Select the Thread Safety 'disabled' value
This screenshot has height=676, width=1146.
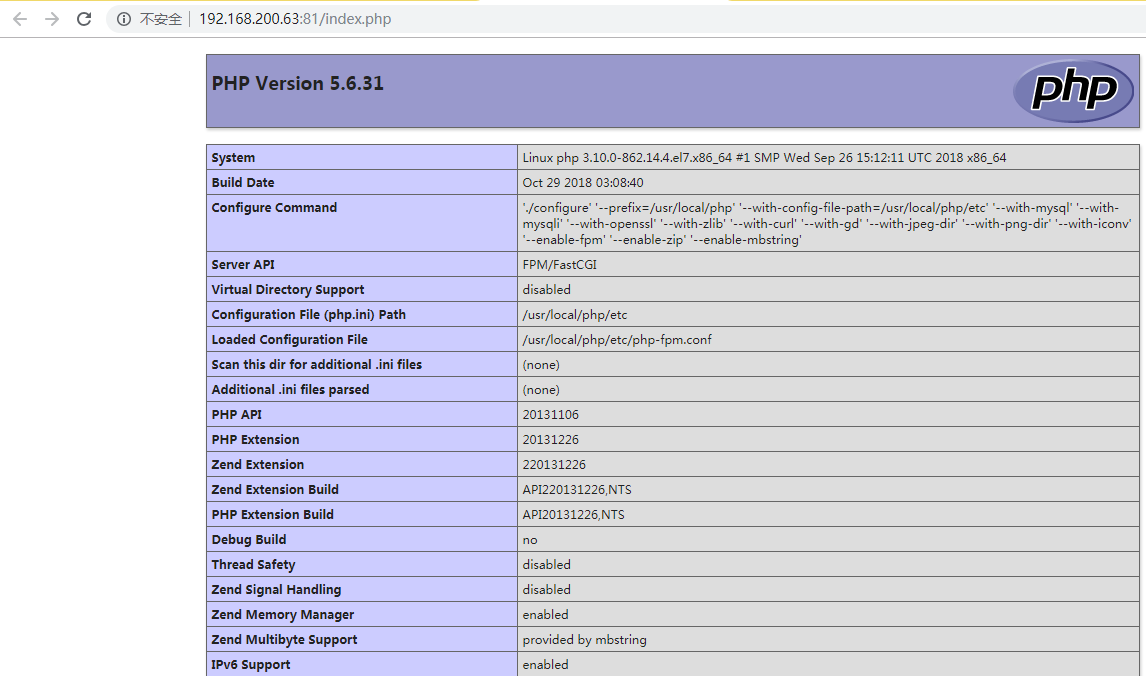coord(546,564)
